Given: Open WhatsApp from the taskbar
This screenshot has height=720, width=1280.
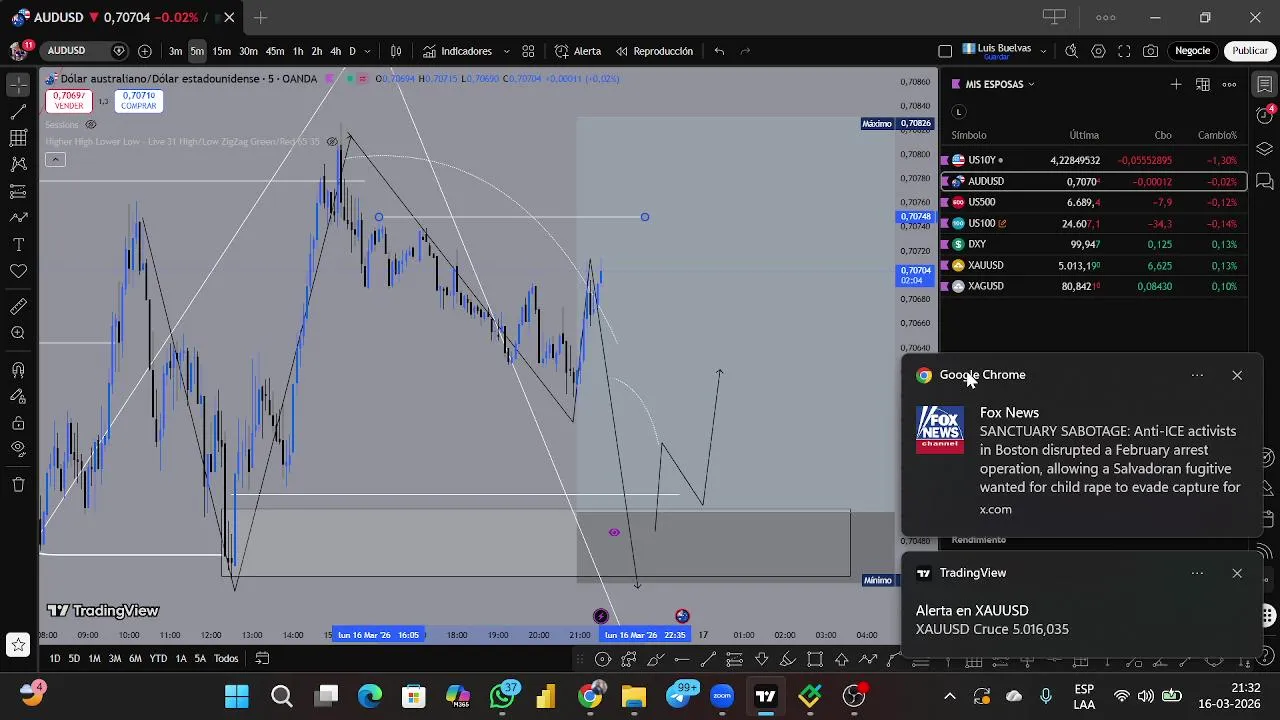Looking at the screenshot, I should [503, 696].
